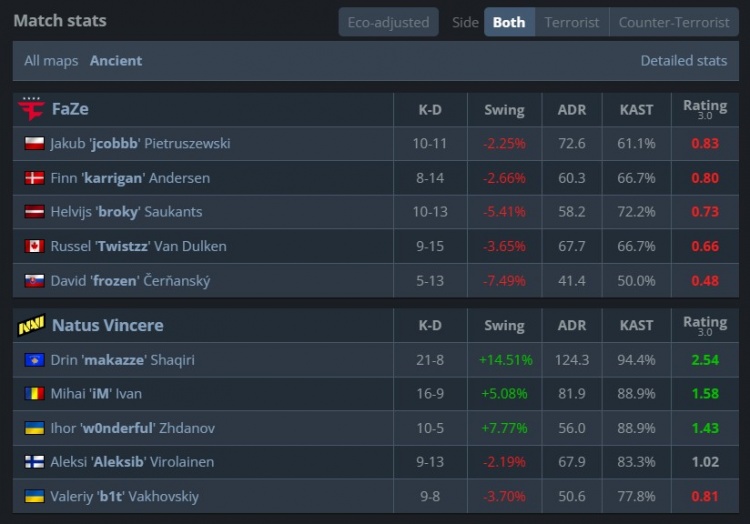Click the Natus Vincere team logo icon
The width and height of the screenshot is (750, 524).
(31, 325)
